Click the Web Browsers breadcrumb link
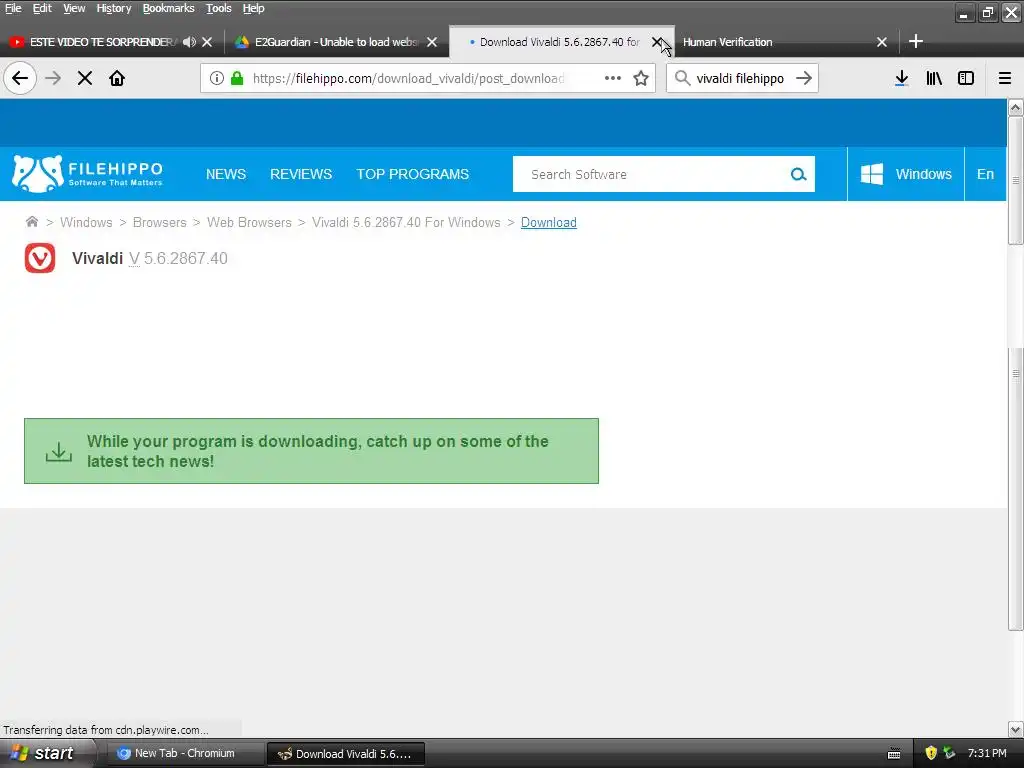The width and height of the screenshot is (1024, 768). pos(249,223)
